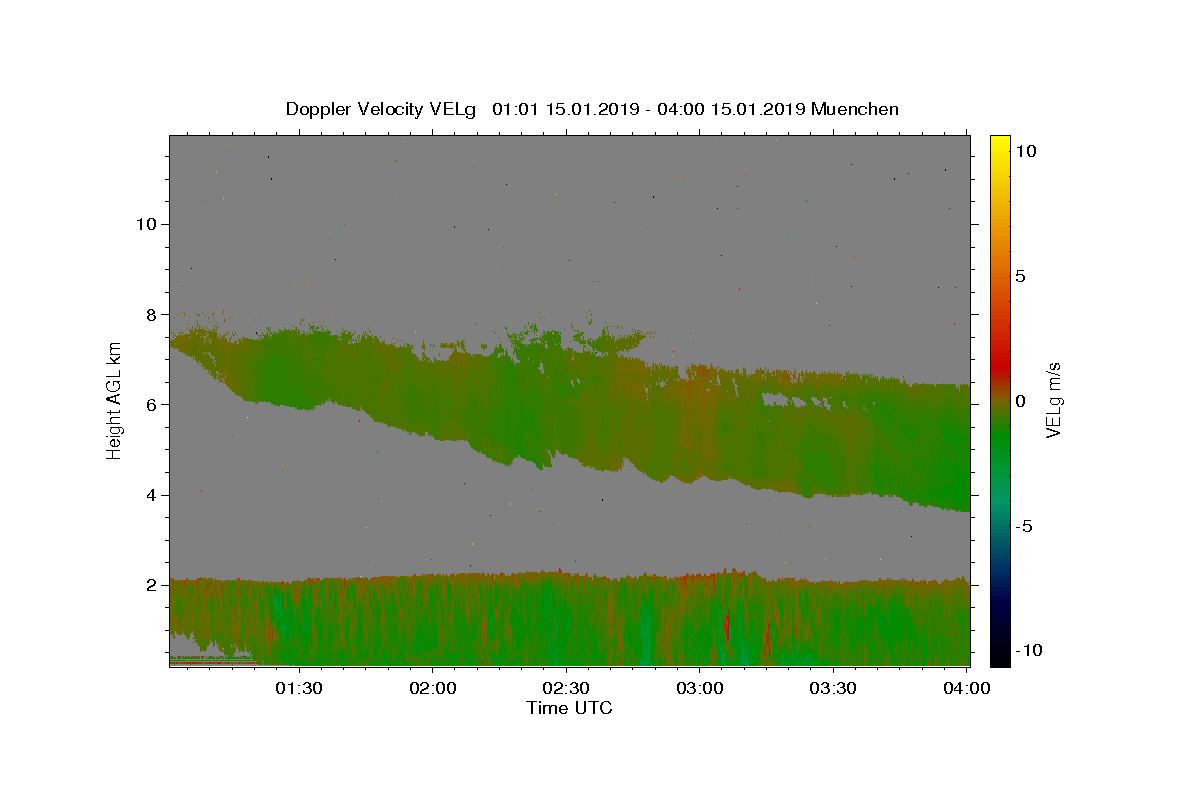Viewport: 1200px width, 800px height.
Task: Click the date range '01:01 15.01.2019' in title
Action: [x=566, y=109]
